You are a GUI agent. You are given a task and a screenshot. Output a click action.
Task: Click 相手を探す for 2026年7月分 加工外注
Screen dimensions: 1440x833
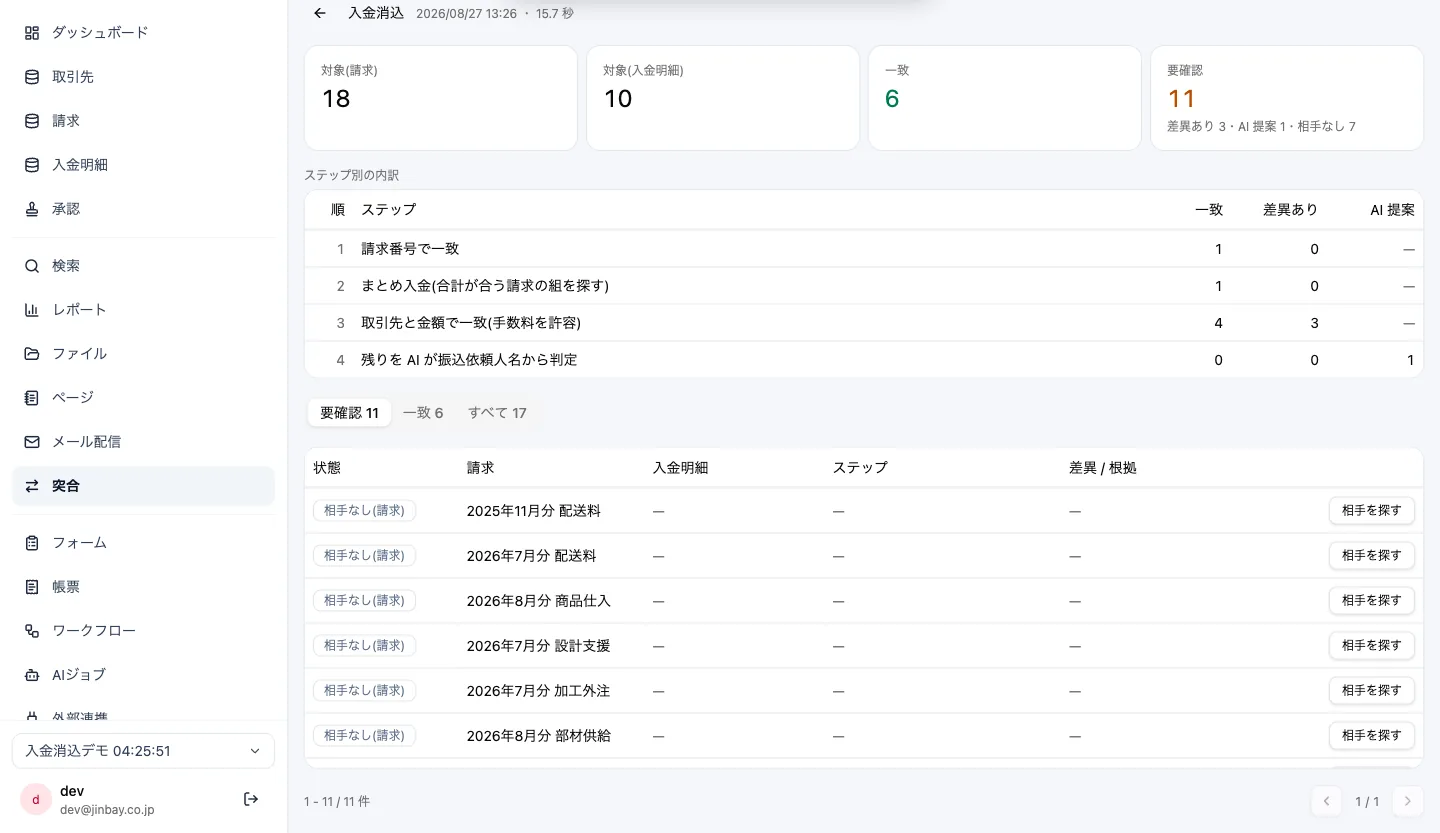1371,690
